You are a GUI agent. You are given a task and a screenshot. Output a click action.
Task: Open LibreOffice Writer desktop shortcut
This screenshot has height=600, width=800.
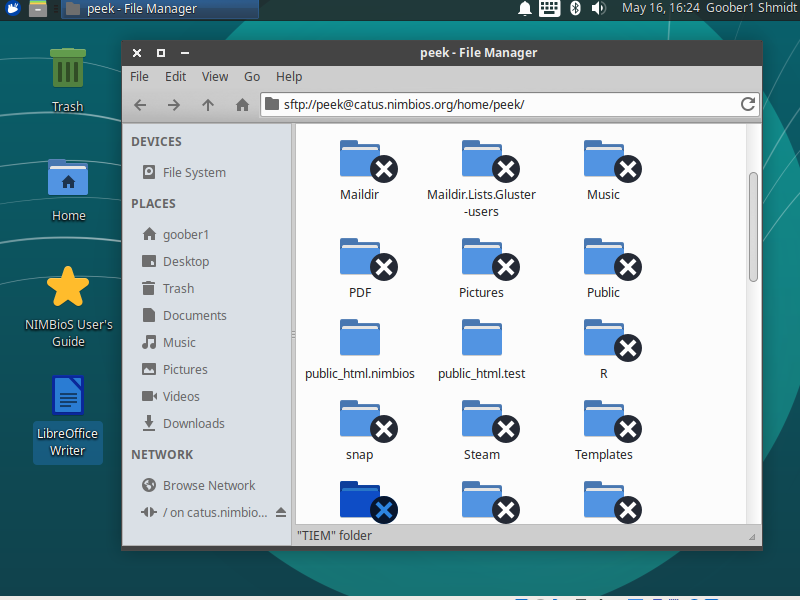coord(68,415)
